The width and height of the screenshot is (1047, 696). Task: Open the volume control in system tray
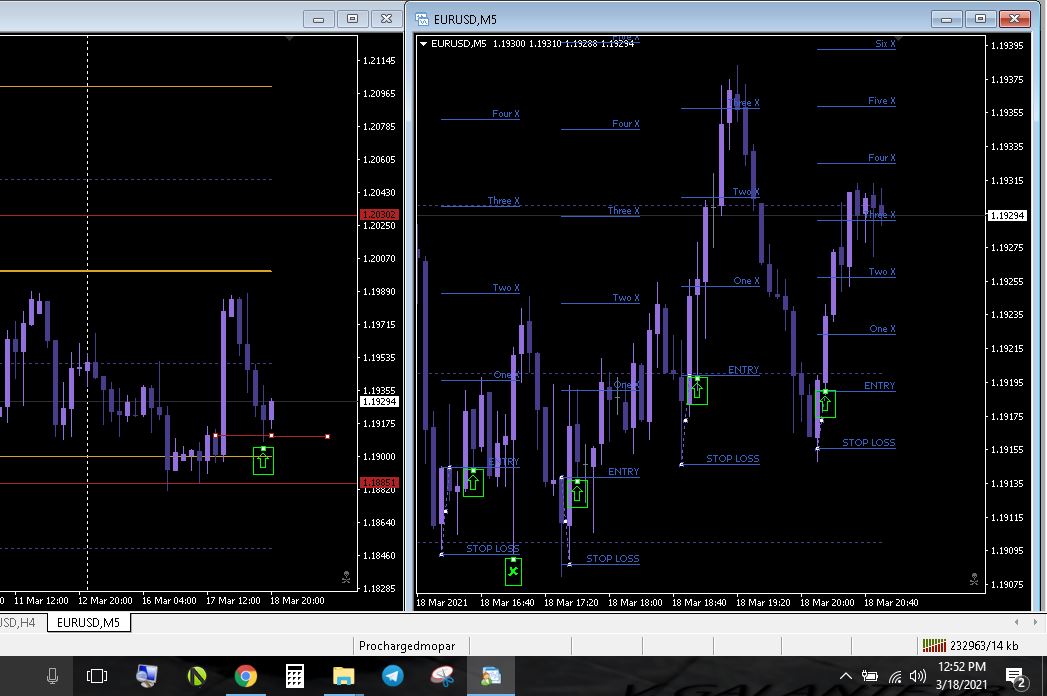pyautogui.click(x=918, y=677)
